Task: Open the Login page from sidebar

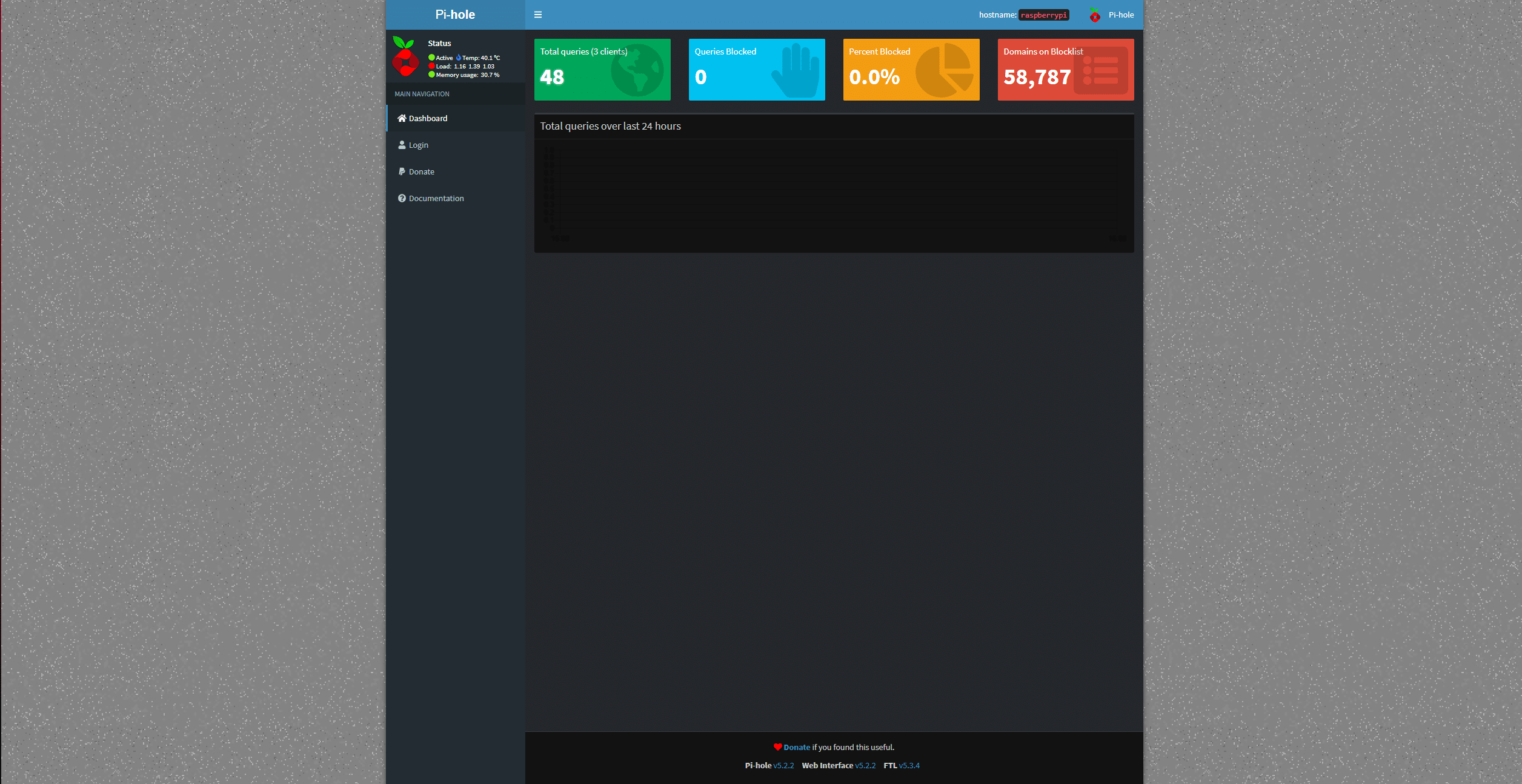Action: [418, 145]
